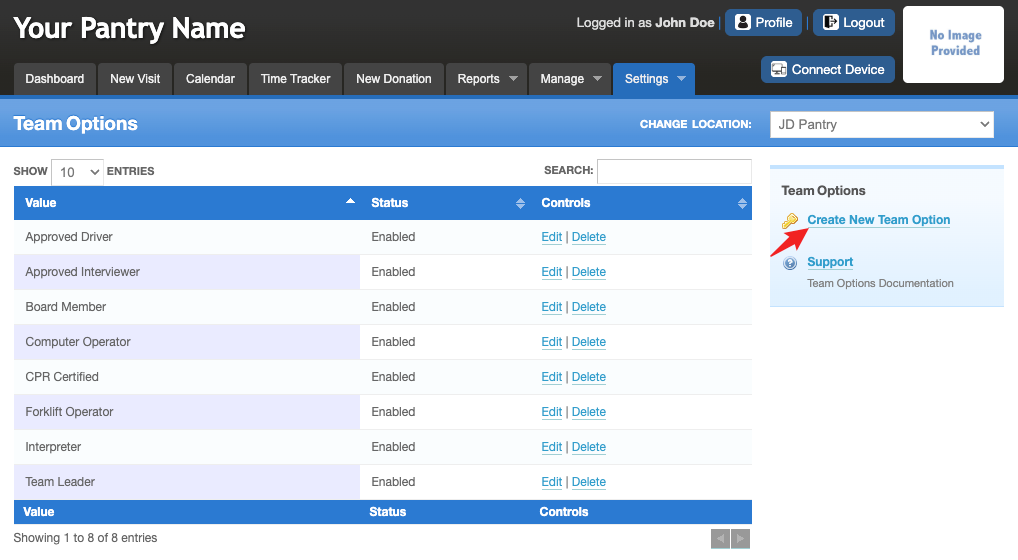Delete the CPR Certified option
The height and width of the screenshot is (560, 1018).
tap(588, 377)
